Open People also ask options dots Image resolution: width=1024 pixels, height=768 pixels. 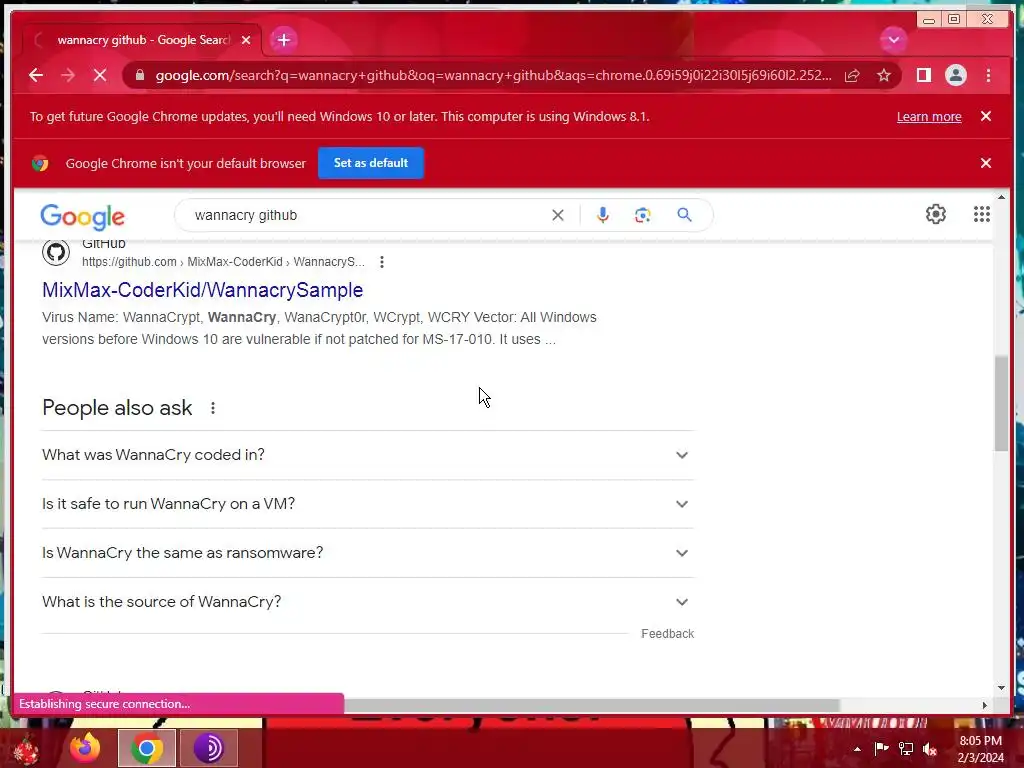pos(213,408)
